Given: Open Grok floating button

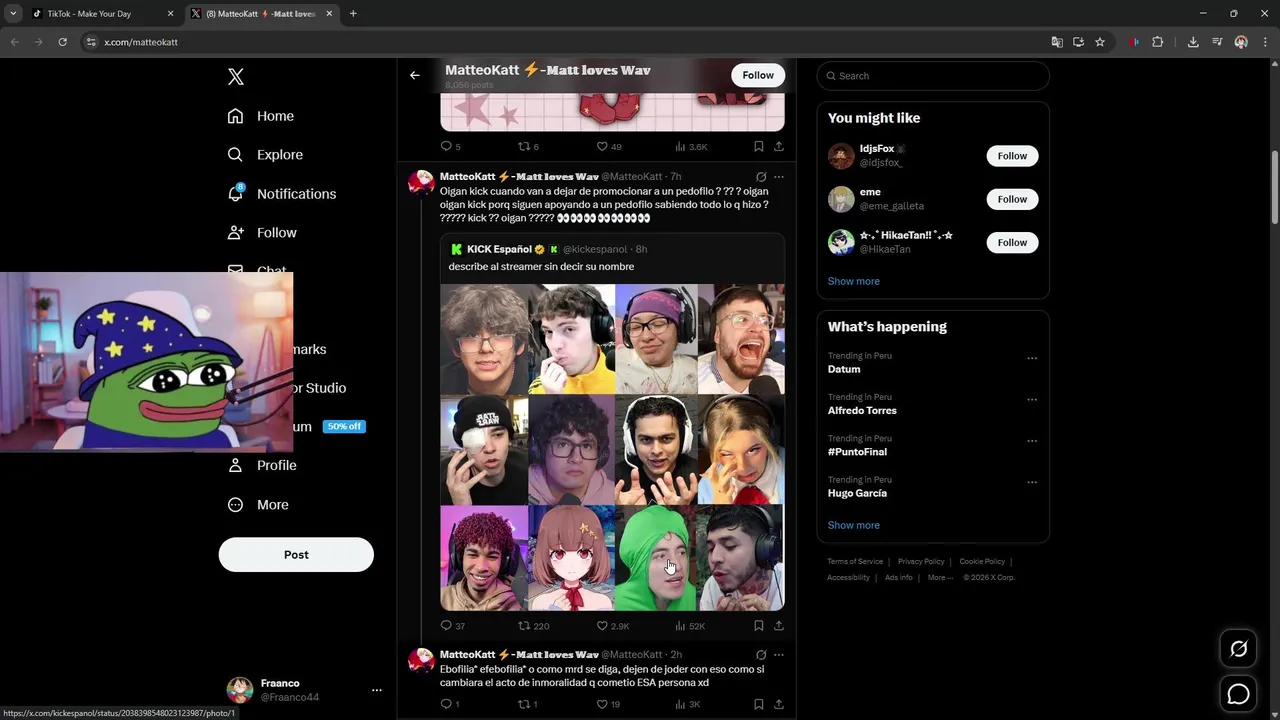Looking at the screenshot, I should (x=1238, y=649).
